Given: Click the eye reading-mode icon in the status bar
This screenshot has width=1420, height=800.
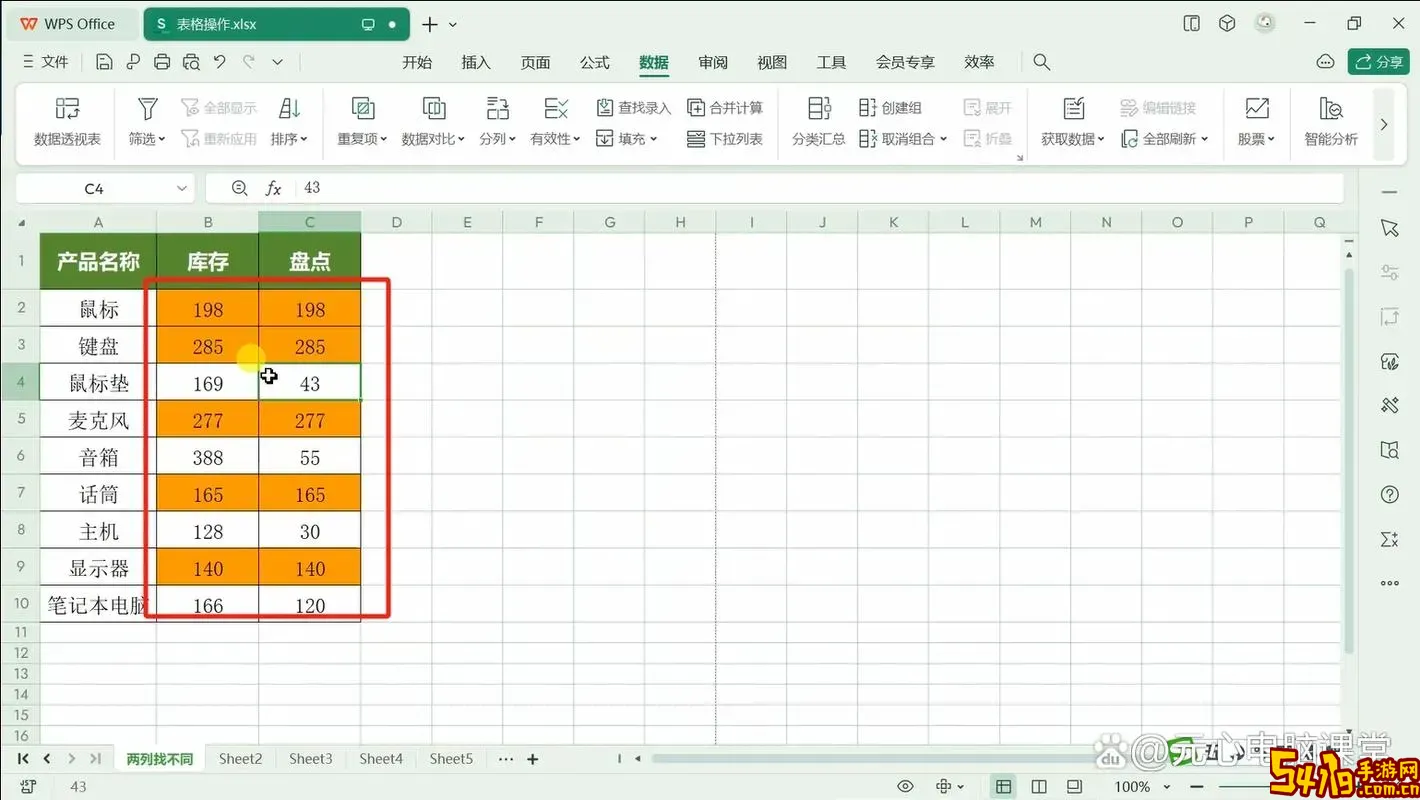Looking at the screenshot, I should click(x=905, y=786).
